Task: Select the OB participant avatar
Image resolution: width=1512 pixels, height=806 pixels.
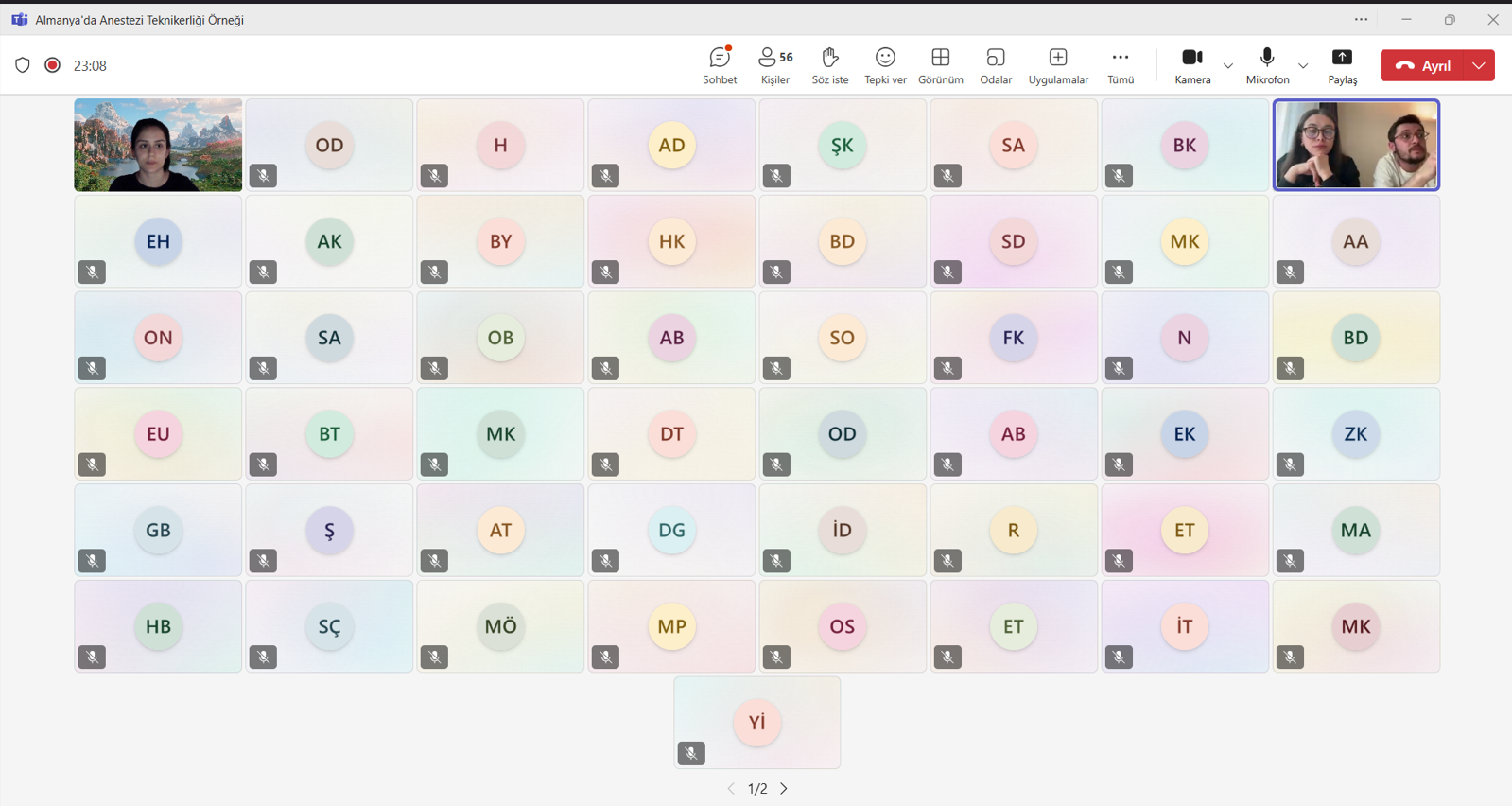Action: pyautogui.click(x=500, y=338)
